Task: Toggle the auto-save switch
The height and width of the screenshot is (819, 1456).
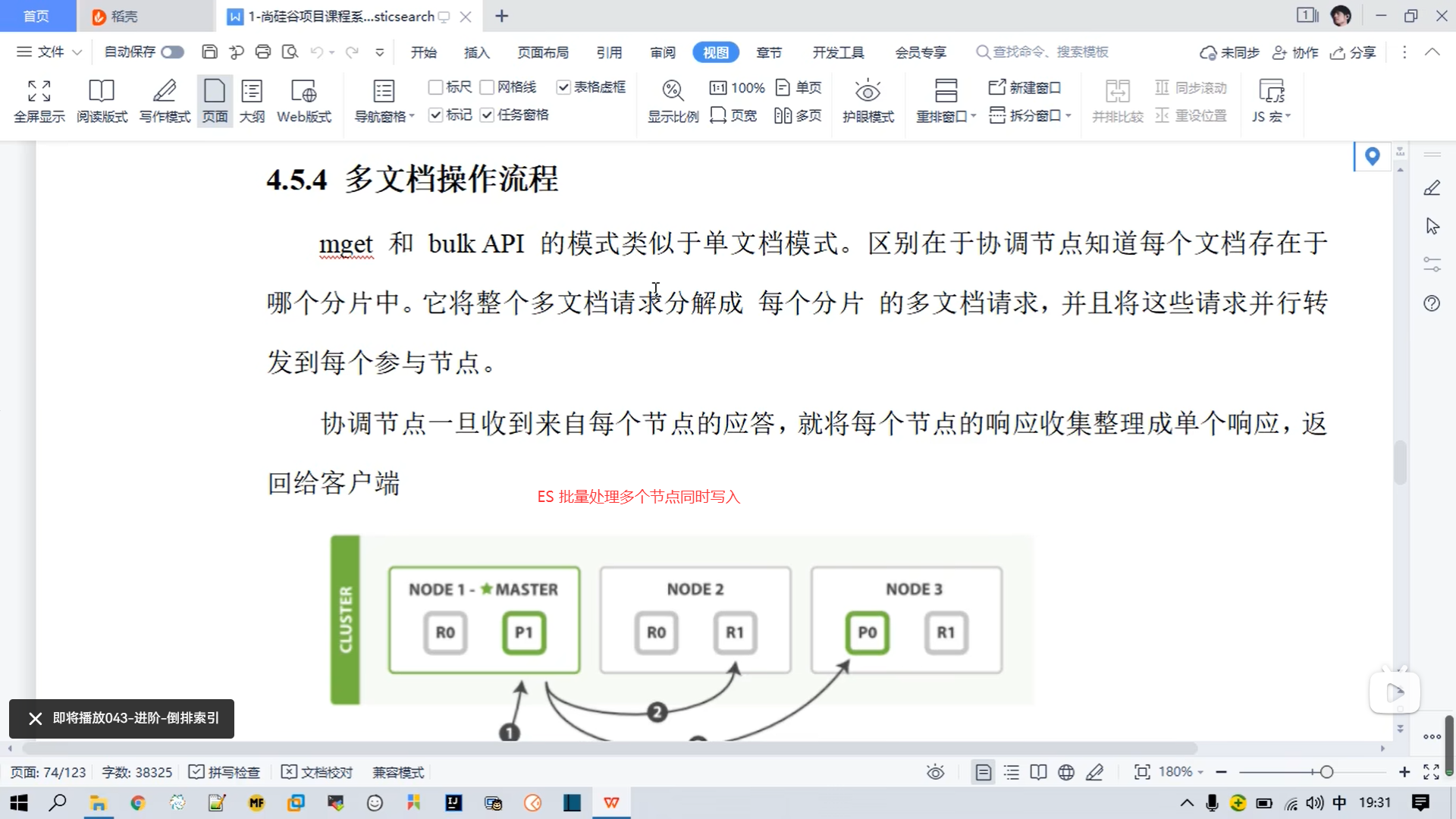Action: tap(172, 52)
